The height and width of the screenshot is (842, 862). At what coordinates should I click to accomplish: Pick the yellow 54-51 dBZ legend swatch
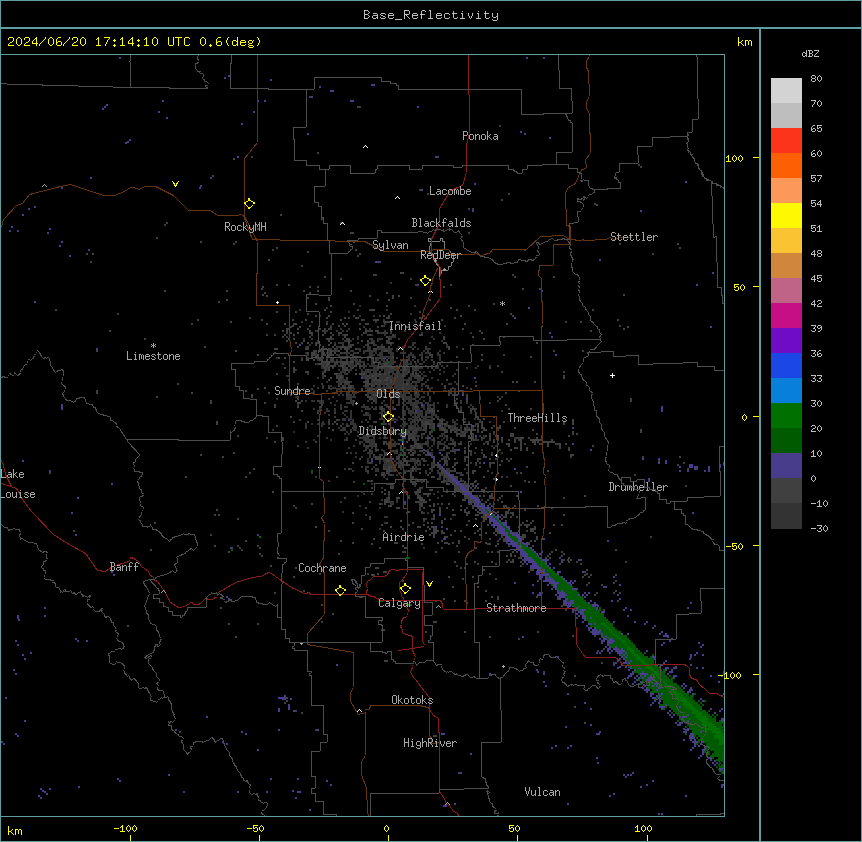pos(786,215)
